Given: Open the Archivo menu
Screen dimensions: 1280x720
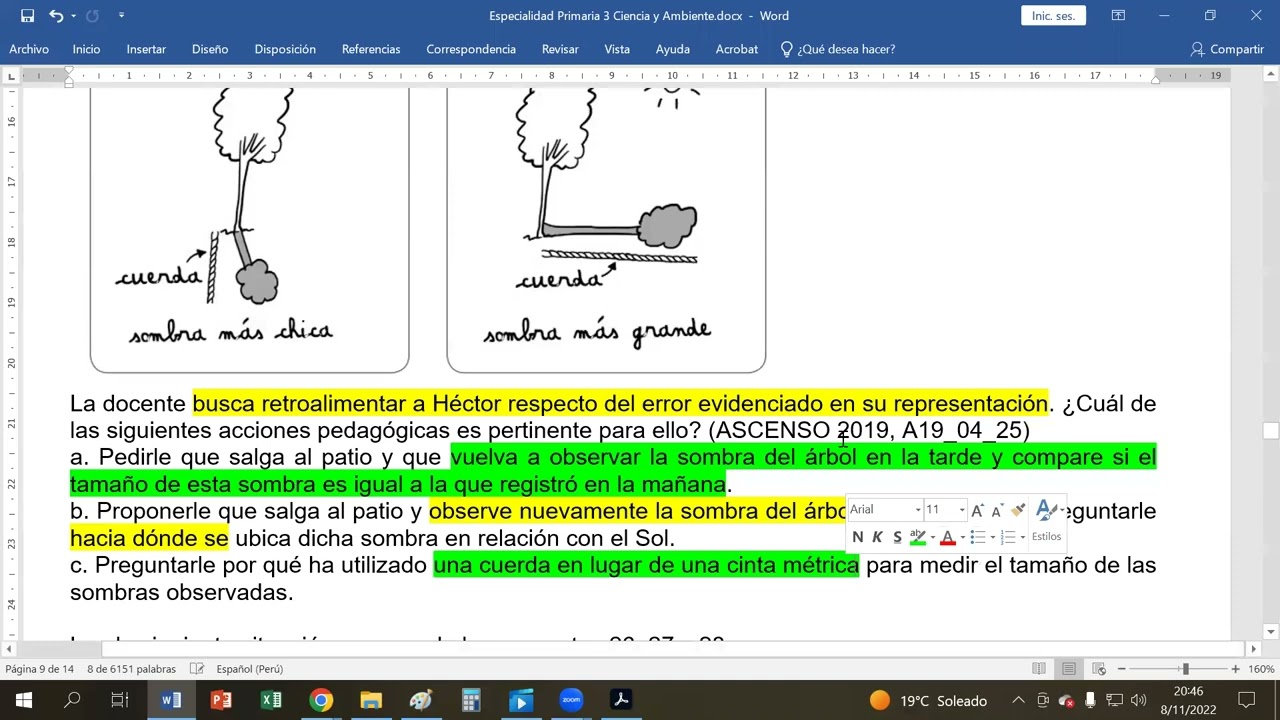Looking at the screenshot, I should (x=29, y=49).
